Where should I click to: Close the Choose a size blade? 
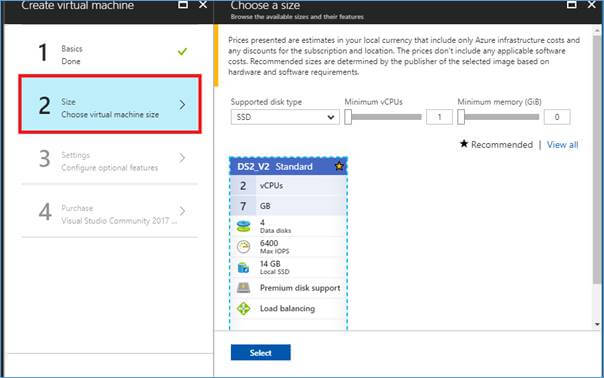point(592,5)
